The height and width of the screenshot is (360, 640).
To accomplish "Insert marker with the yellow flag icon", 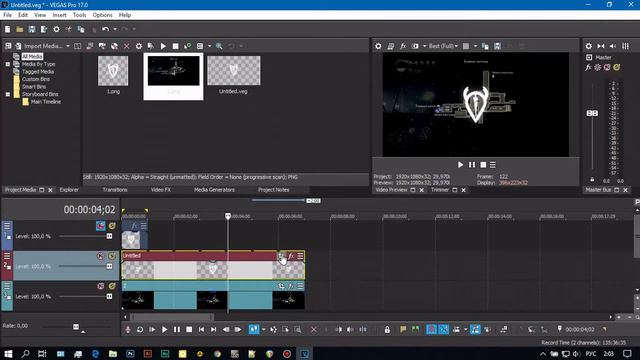I will coord(403,329).
